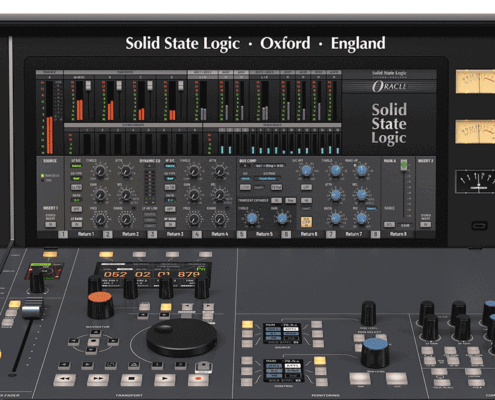This screenshot has height=400, width=495.
Task: Click the Bus Comp blue MAKE-UP knob
Action: coord(362,171)
